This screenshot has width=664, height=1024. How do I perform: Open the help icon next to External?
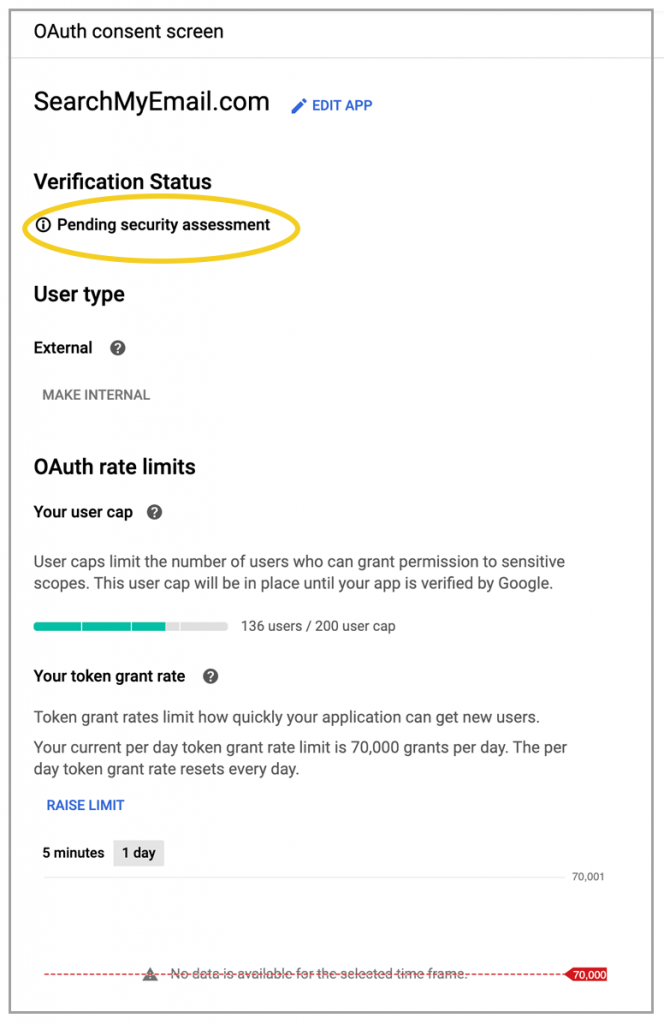pyautogui.click(x=117, y=348)
